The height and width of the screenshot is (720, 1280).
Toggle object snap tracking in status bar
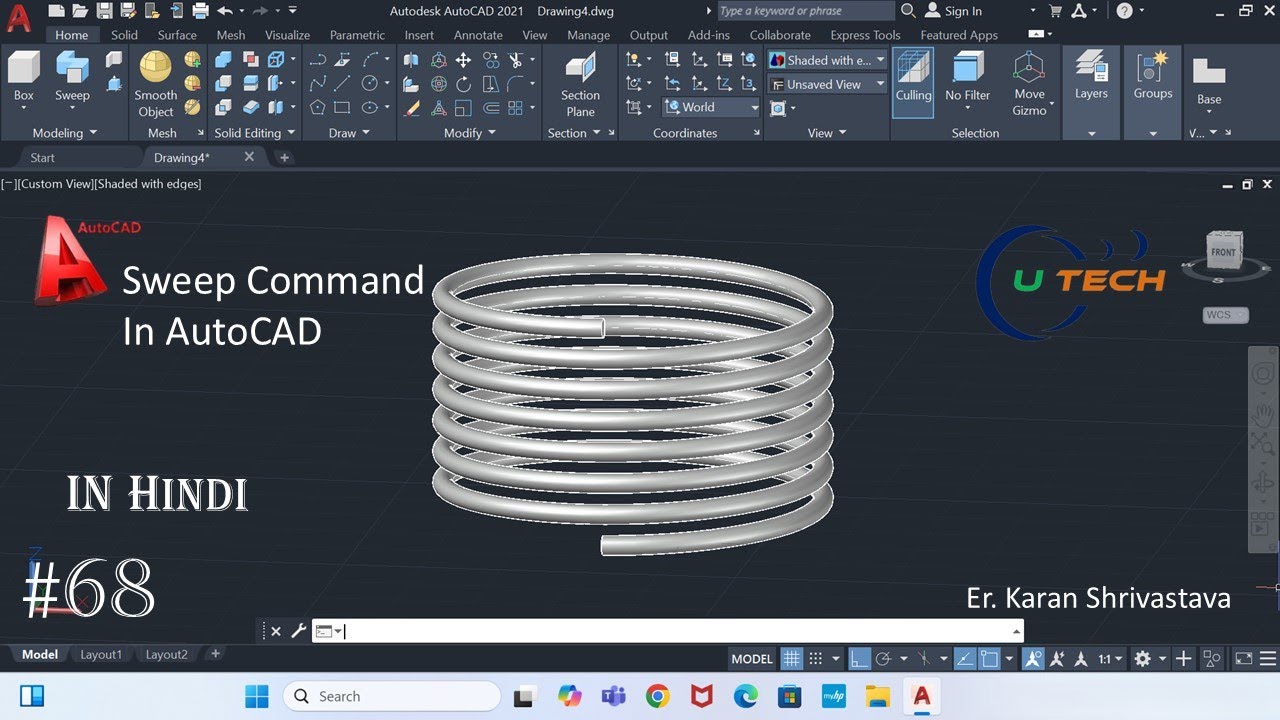tap(965, 659)
